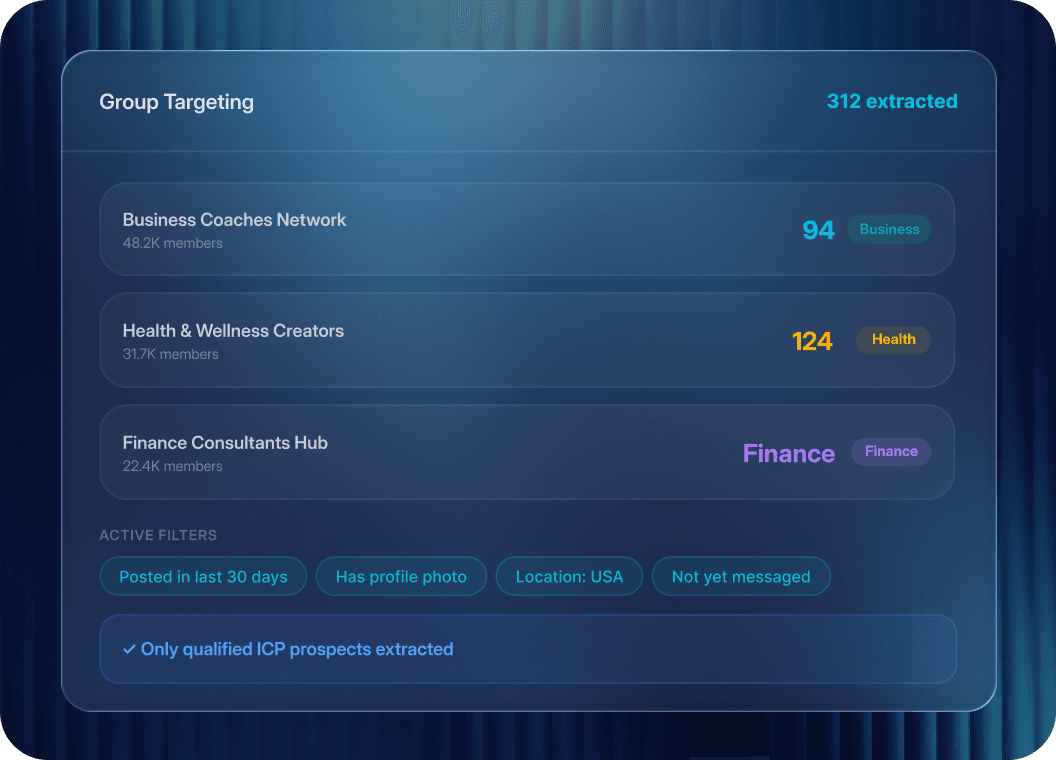Click the 124 count on Health row

click(x=812, y=341)
